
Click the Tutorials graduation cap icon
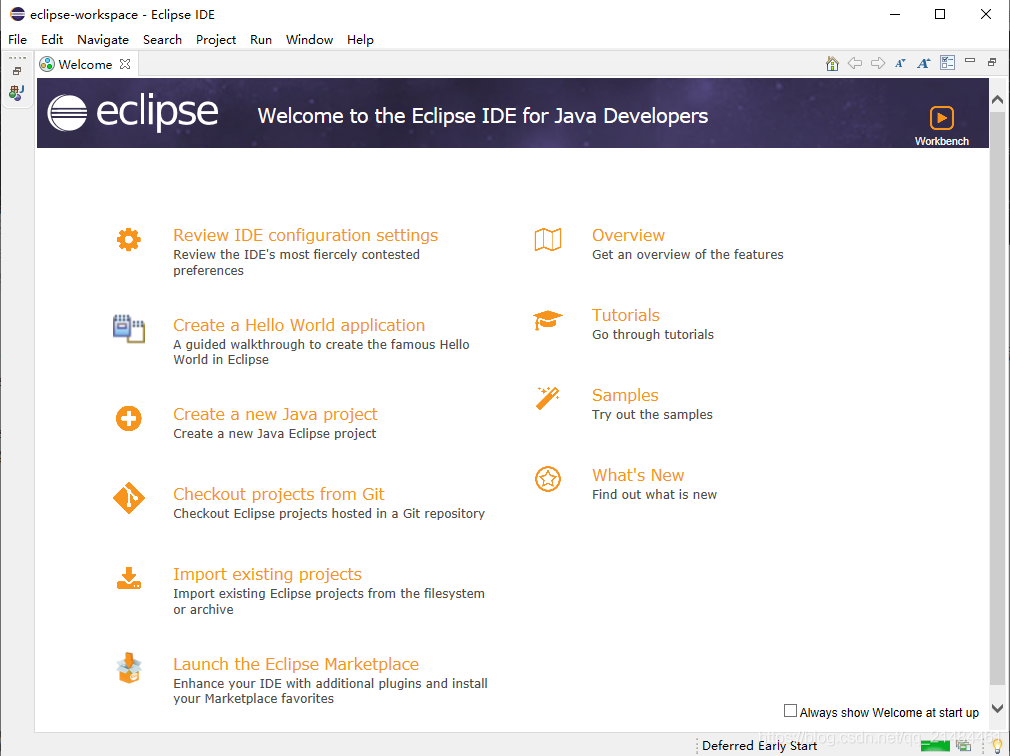coord(548,320)
